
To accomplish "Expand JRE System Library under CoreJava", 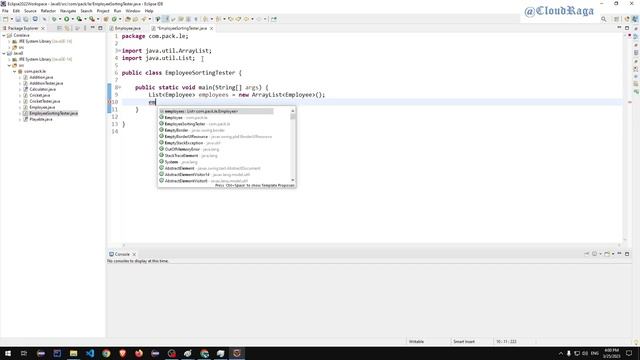I will [9, 42].
